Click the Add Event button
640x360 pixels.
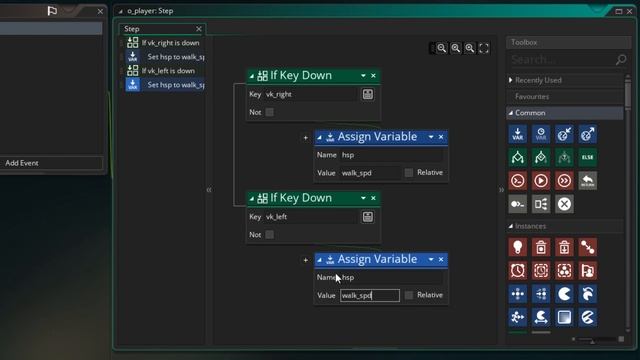(x=51, y=163)
